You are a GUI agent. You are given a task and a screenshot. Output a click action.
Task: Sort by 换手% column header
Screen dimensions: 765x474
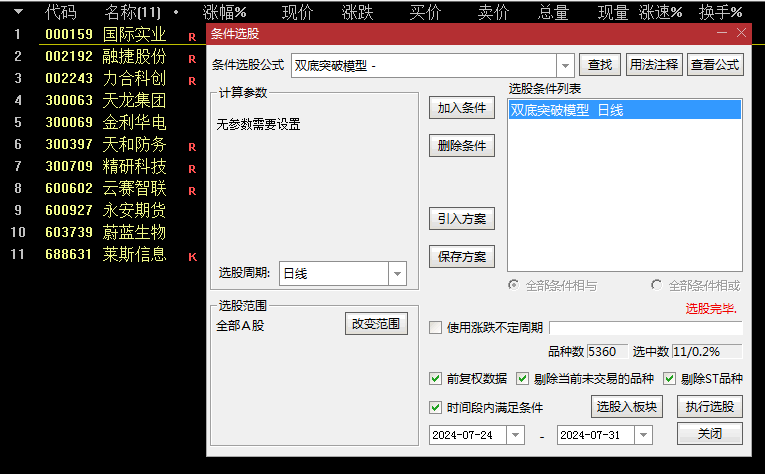720,12
